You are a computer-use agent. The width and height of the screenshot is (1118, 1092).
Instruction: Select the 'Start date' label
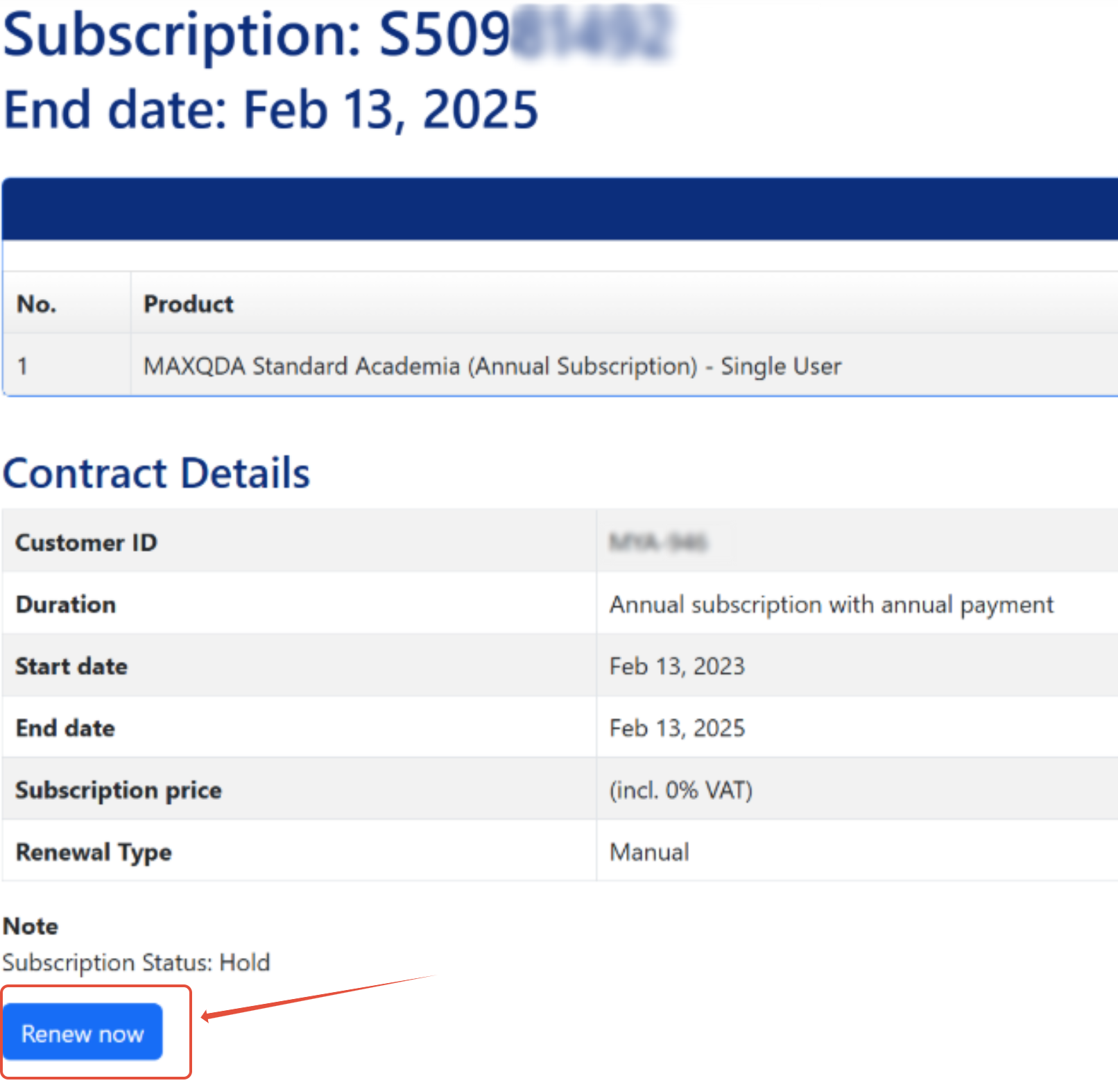click(71, 666)
